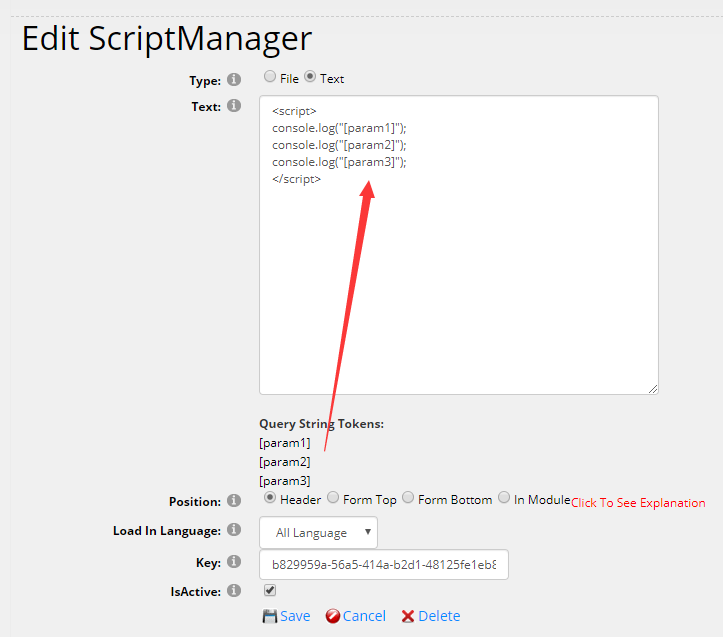Click the Load In Language label

pyautogui.click(x=167, y=531)
